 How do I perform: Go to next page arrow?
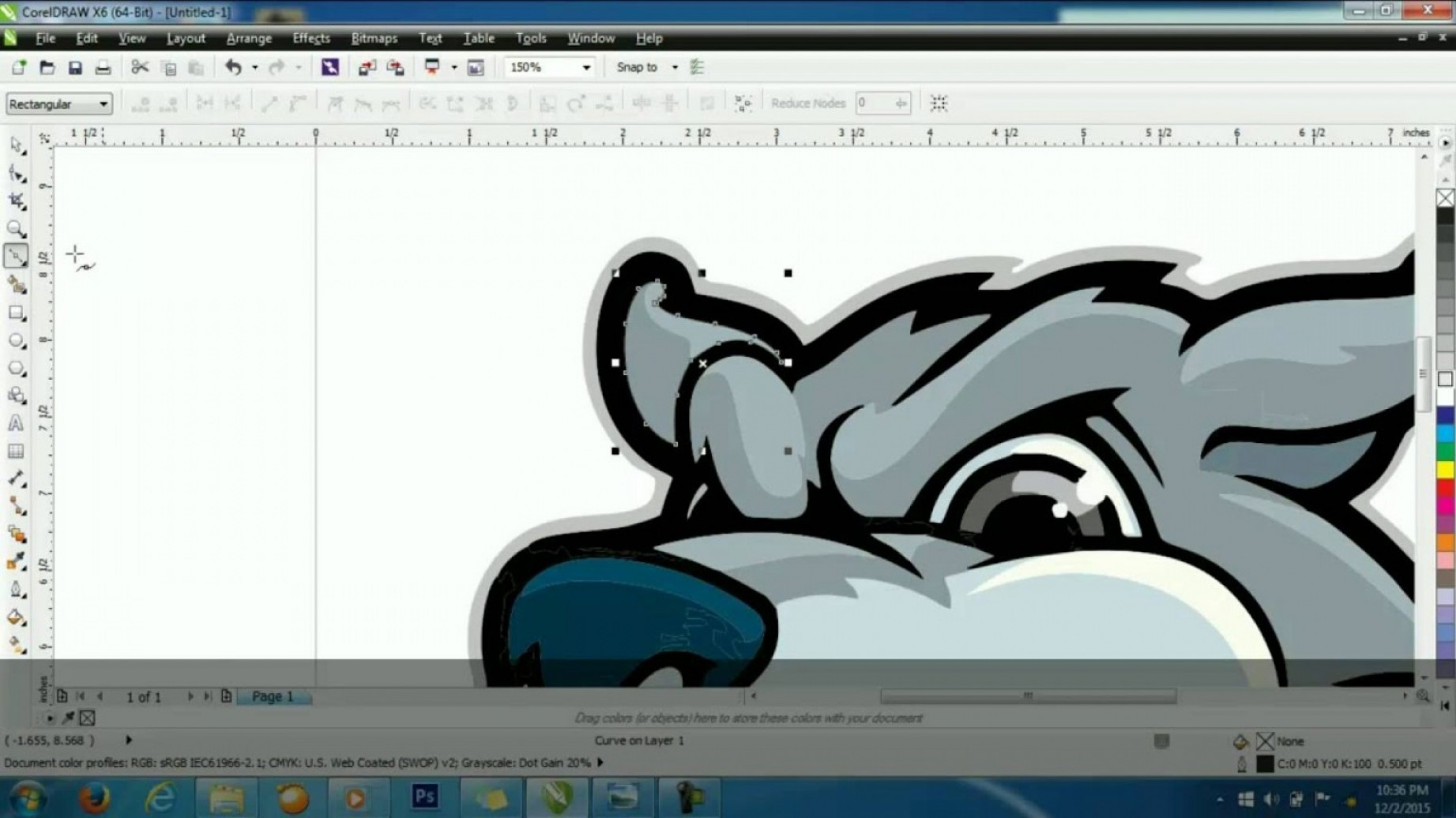[190, 696]
